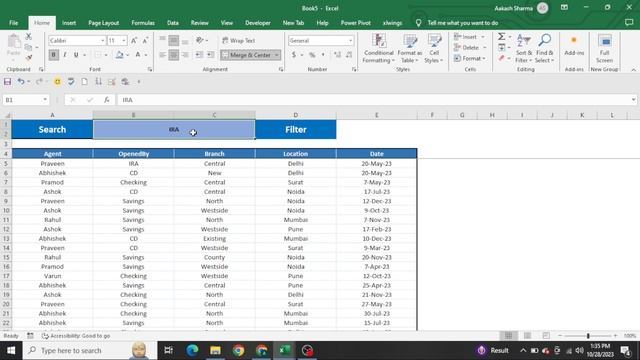The image size is (640, 360).
Task: Open the Cell Styles dropdown
Action: [434, 48]
